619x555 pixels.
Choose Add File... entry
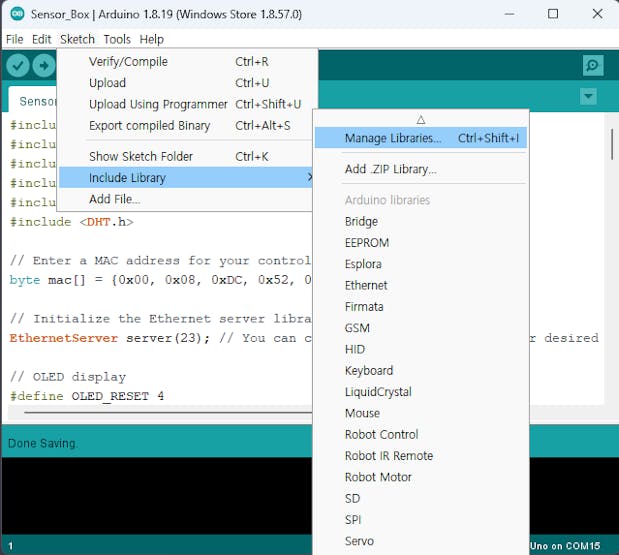[186, 199]
